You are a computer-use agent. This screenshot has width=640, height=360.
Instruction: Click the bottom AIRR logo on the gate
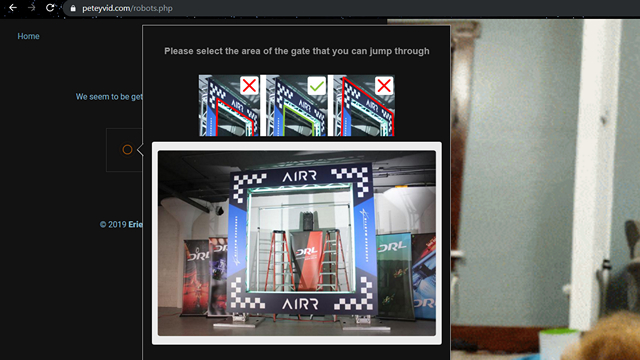click(x=300, y=304)
